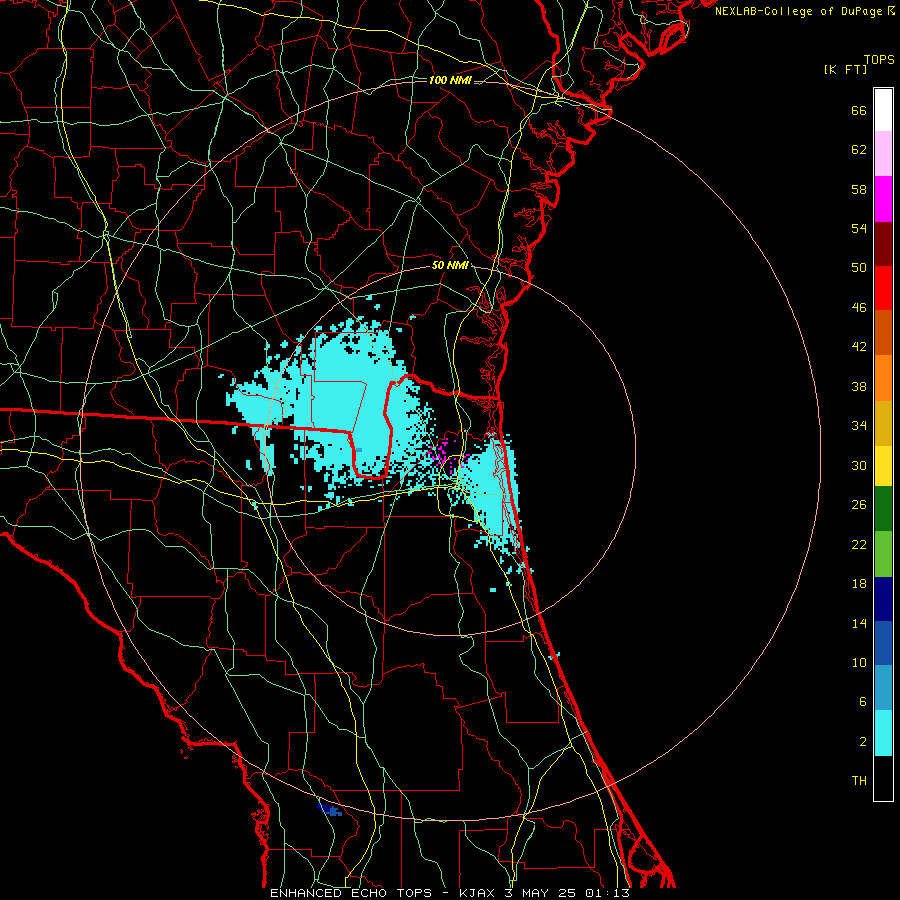
Task: Click the bright red legend swatch
Action: point(883,288)
